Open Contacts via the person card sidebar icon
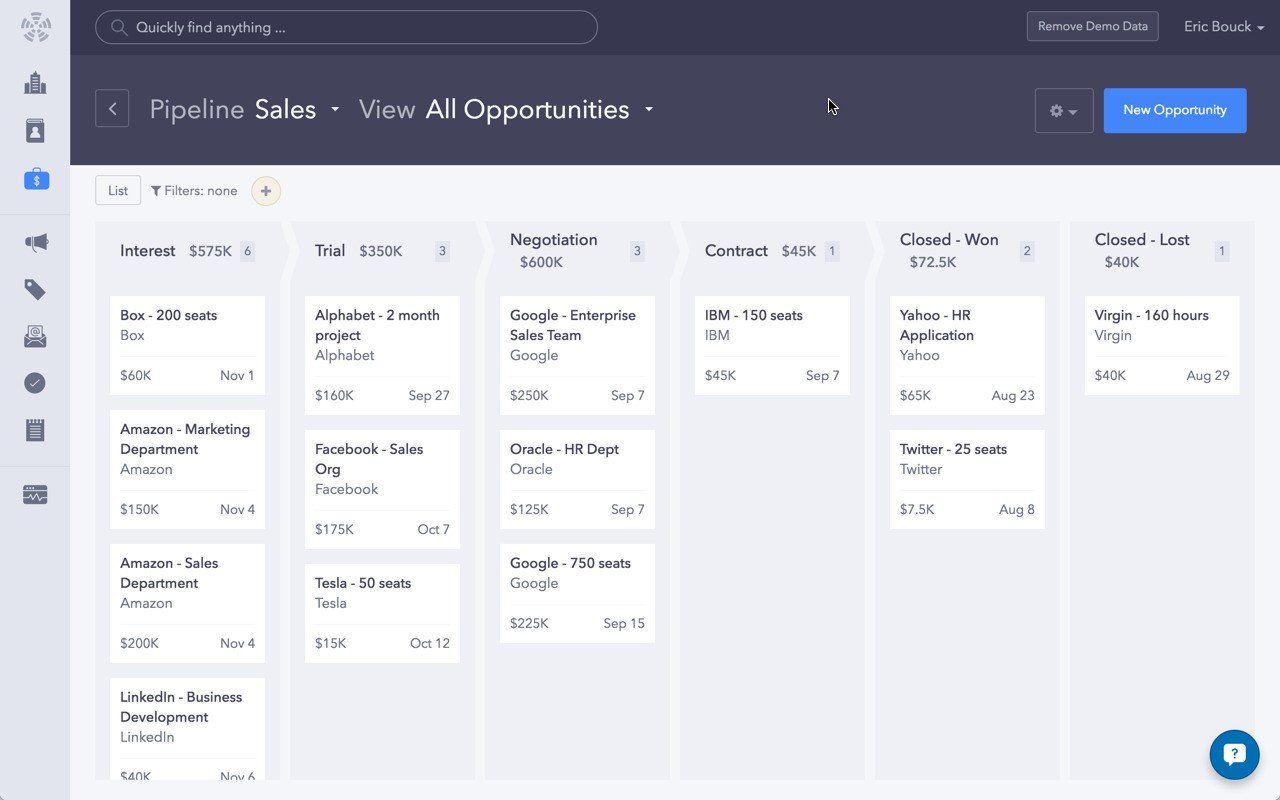This screenshot has width=1280, height=800. 35,131
